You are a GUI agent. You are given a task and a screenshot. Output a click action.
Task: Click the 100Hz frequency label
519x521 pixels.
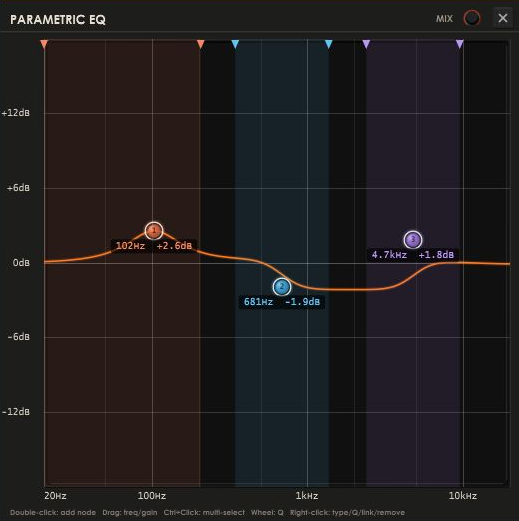click(x=152, y=496)
